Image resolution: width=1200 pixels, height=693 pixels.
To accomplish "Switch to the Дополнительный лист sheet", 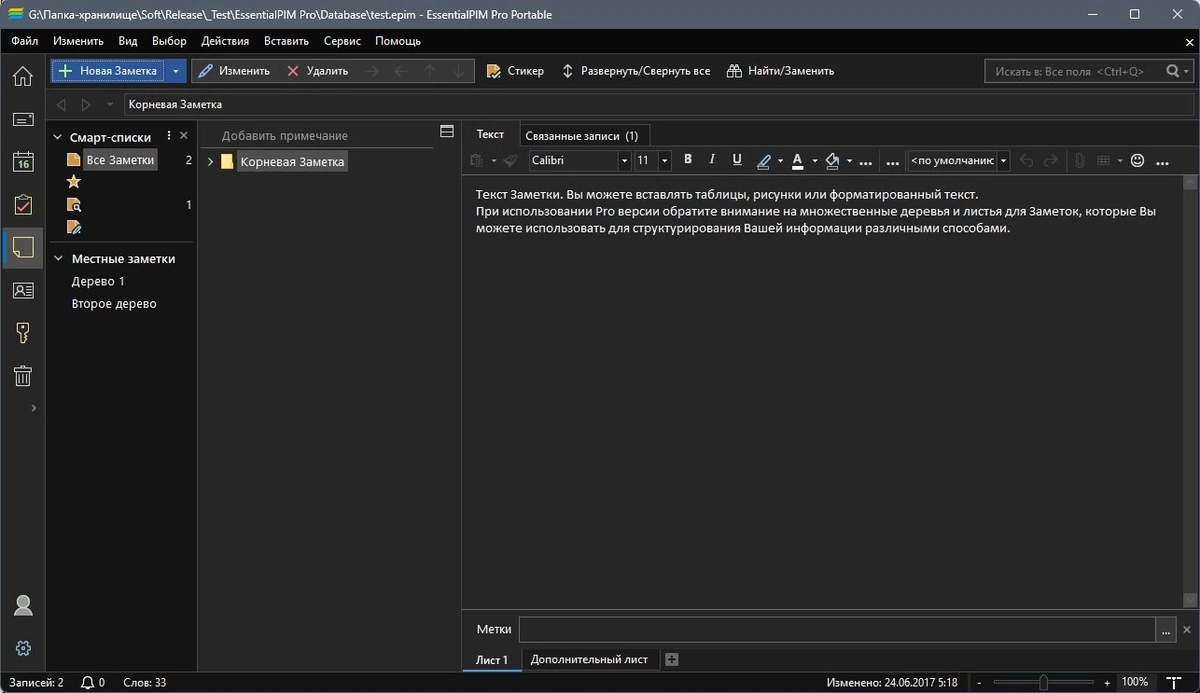I will coord(589,659).
